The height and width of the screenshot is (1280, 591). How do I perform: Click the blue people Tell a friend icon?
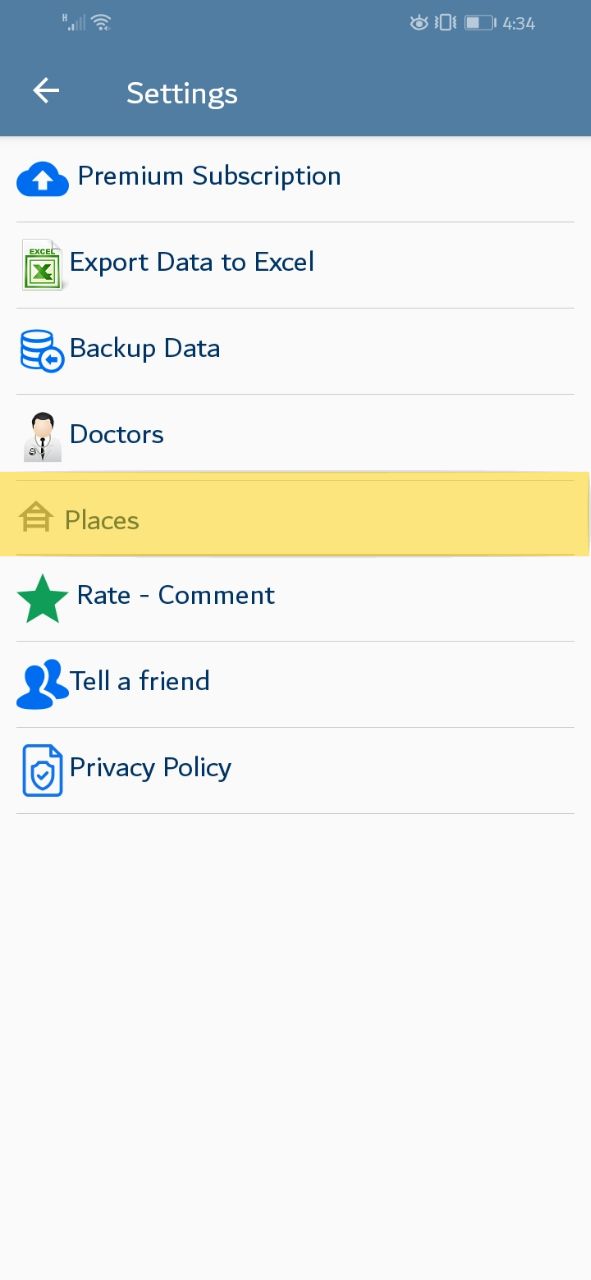click(x=43, y=685)
